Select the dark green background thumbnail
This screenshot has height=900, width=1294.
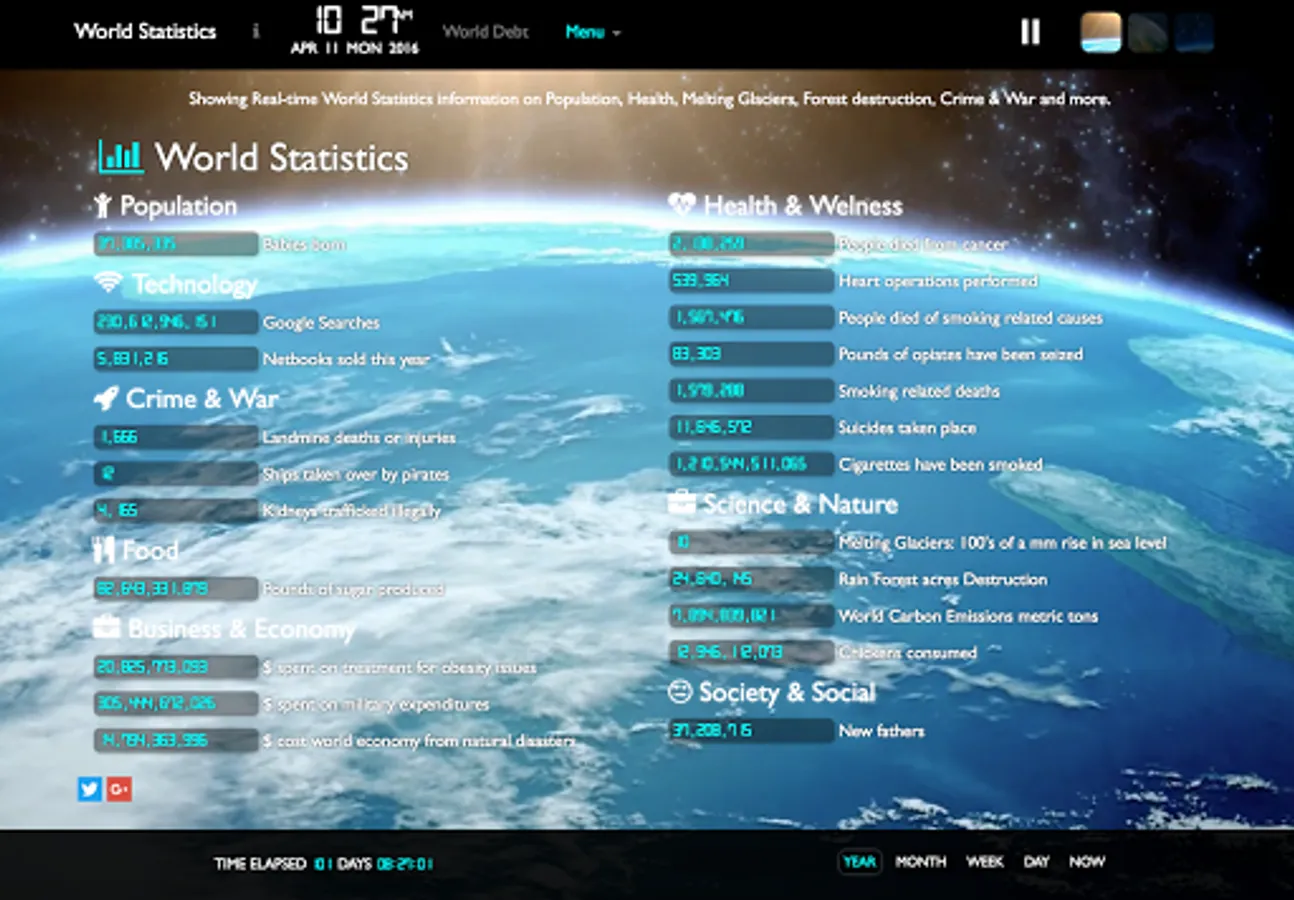pos(1148,32)
